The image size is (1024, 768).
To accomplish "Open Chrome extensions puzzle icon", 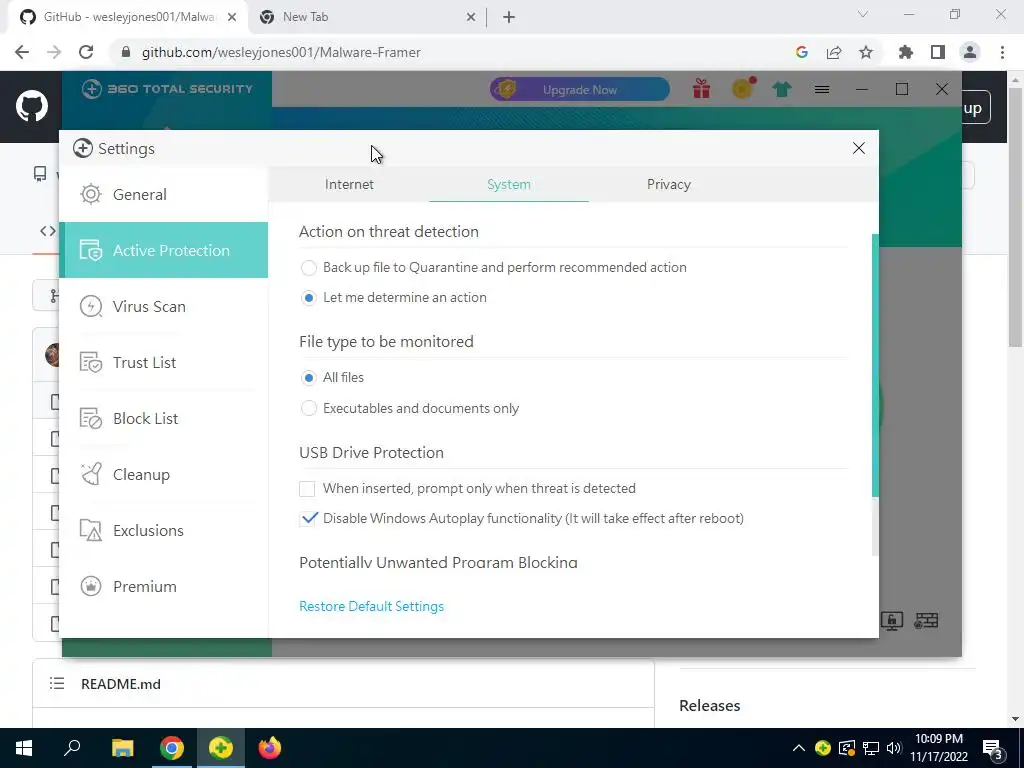I will (906, 52).
